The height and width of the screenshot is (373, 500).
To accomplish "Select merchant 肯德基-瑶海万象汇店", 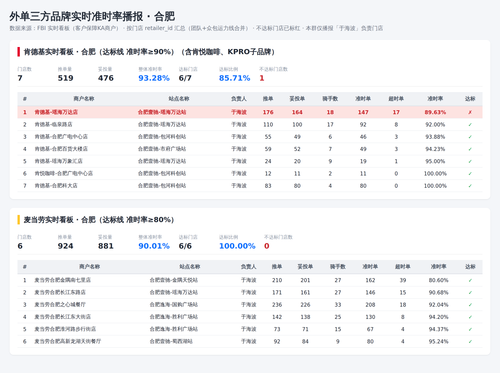I will (58, 161).
